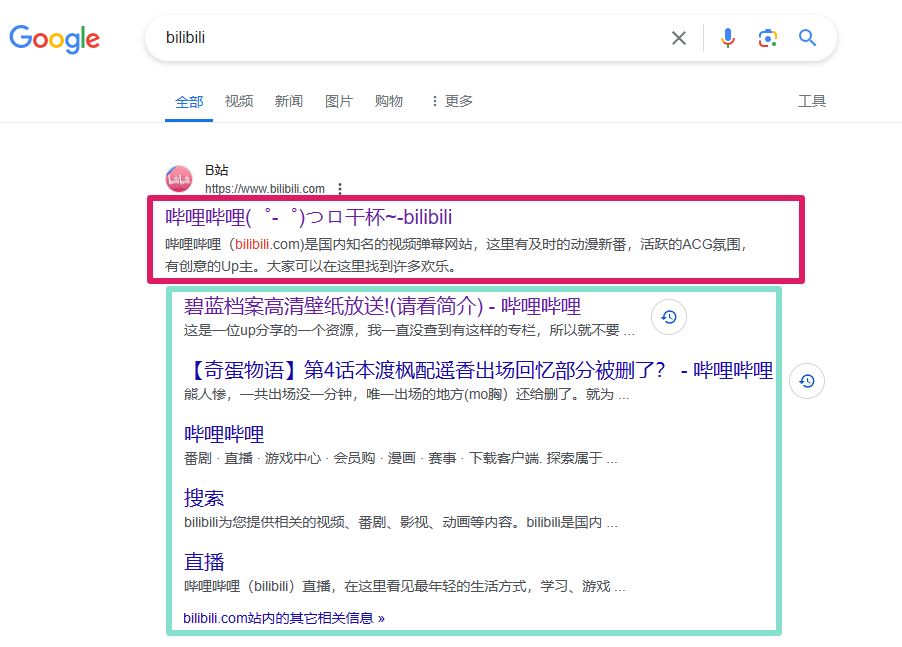Screen dimensions: 902x647
Task: Open the 直播 sitelink
Action: tap(204, 561)
